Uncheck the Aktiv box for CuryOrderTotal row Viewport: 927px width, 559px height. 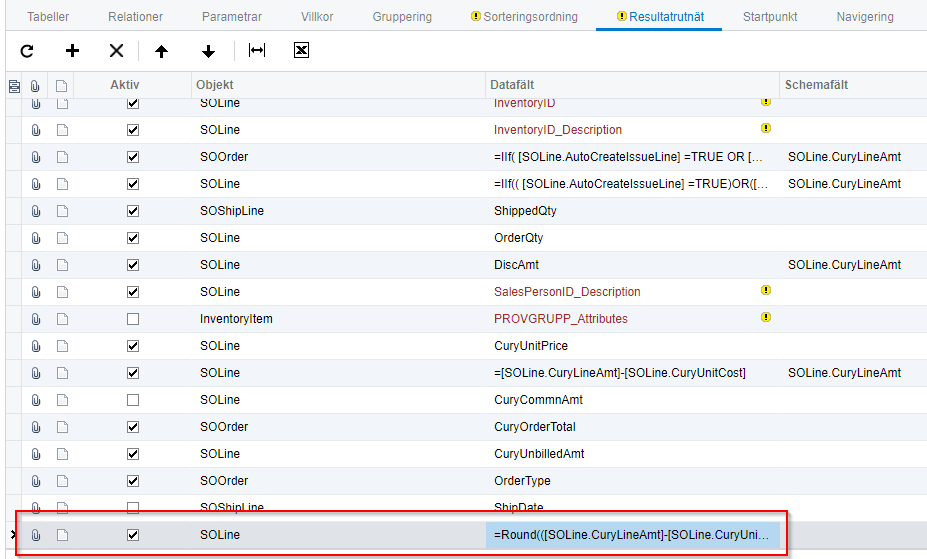133,427
